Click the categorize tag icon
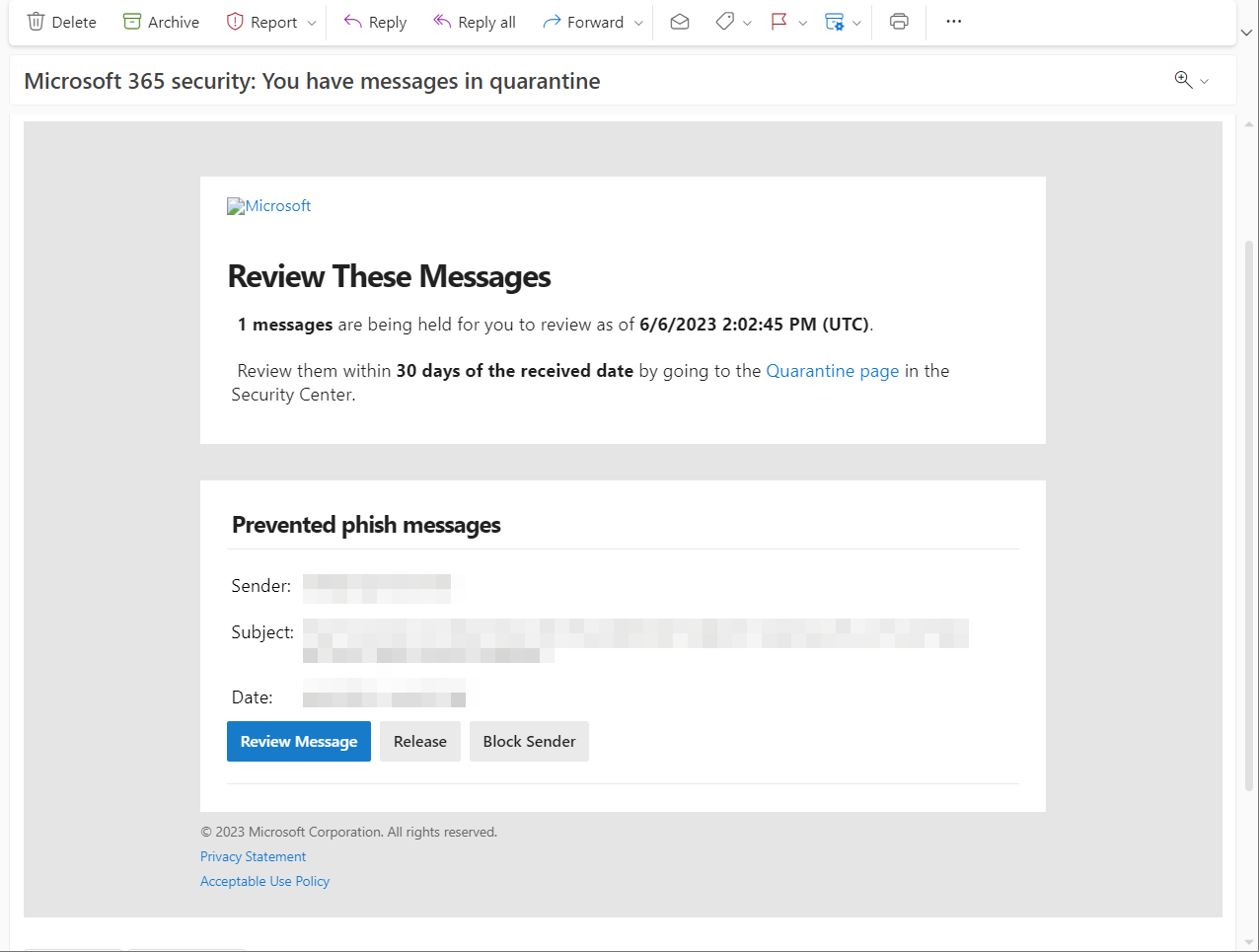The height and width of the screenshot is (952, 1259). [725, 22]
